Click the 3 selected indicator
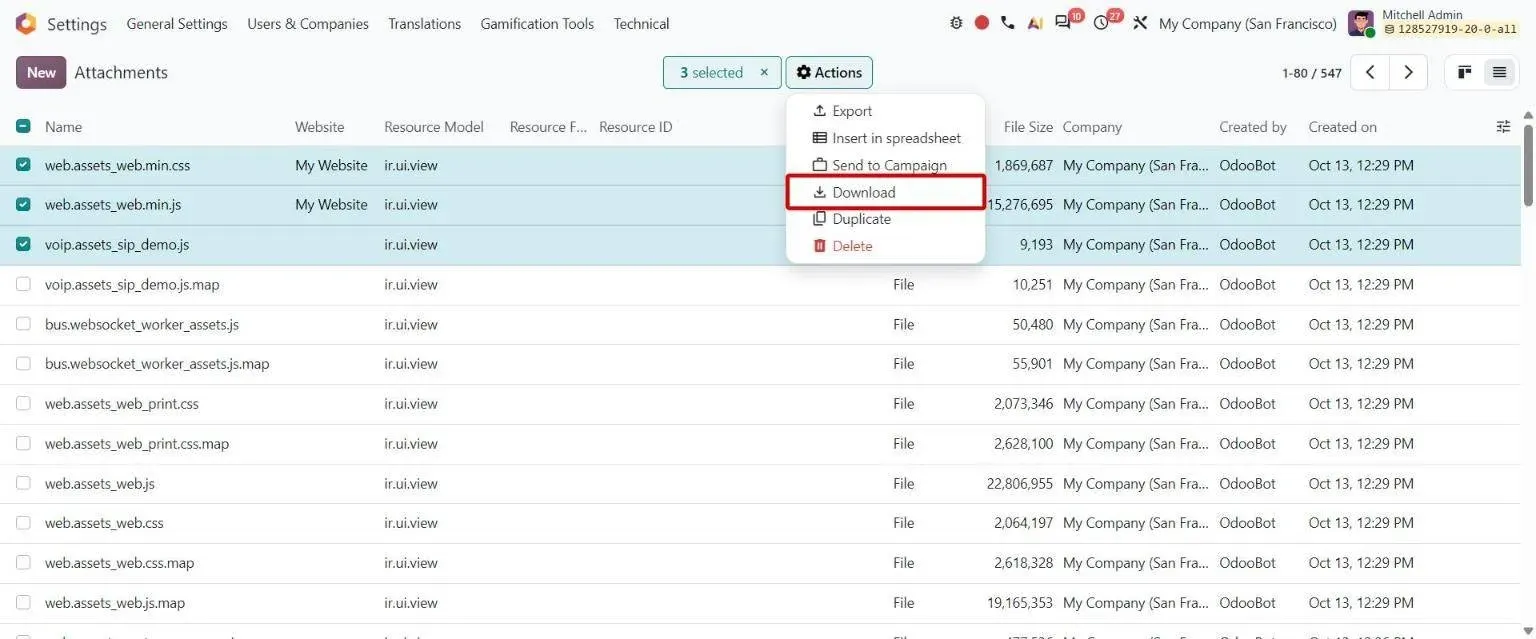This screenshot has height=639, width=1536. click(711, 72)
